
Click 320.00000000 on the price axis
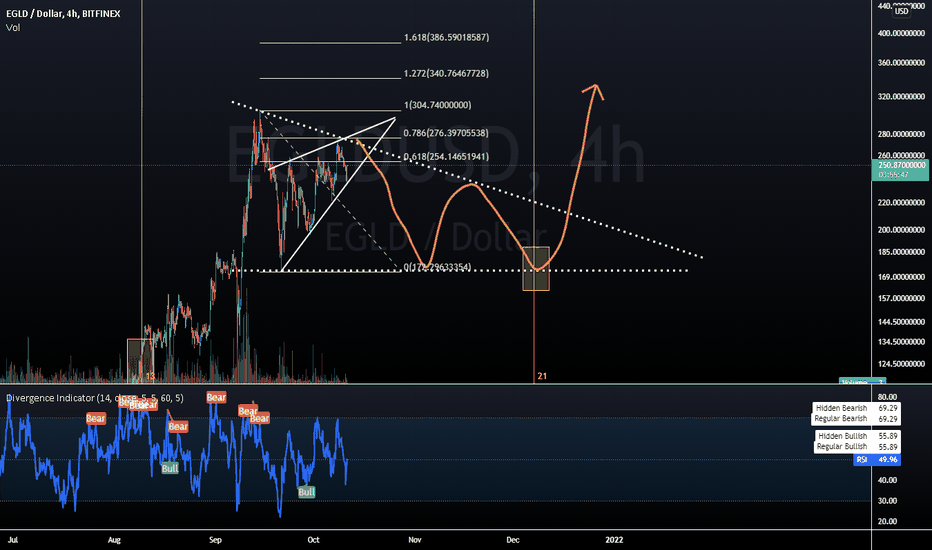(901, 96)
